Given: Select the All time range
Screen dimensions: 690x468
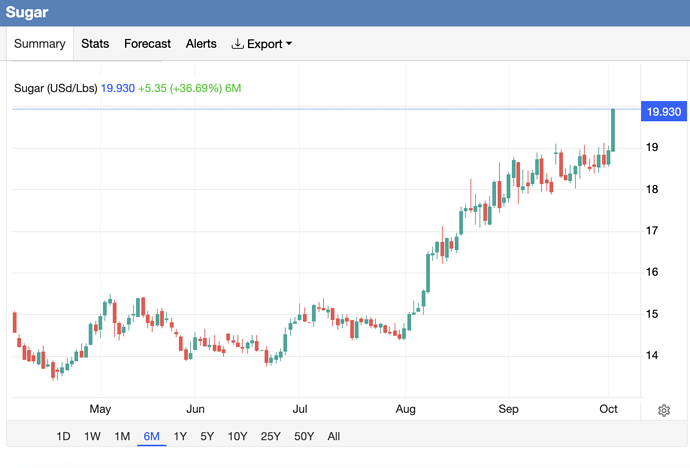Looking at the screenshot, I should [334, 436].
